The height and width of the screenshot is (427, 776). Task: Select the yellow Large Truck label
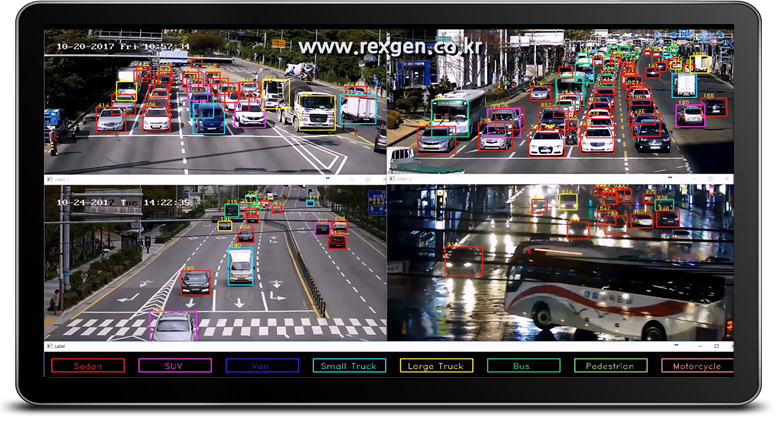coord(436,366)
